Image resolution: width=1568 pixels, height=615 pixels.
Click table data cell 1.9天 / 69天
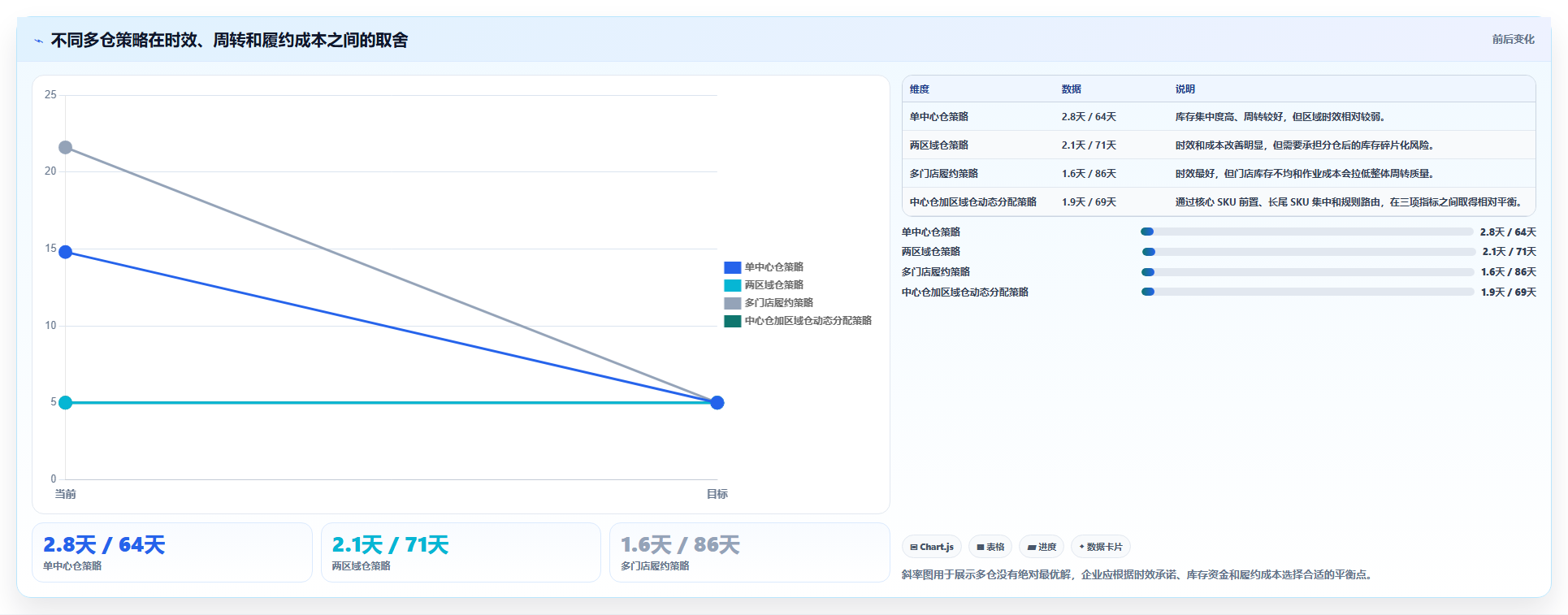point(1089,202)
